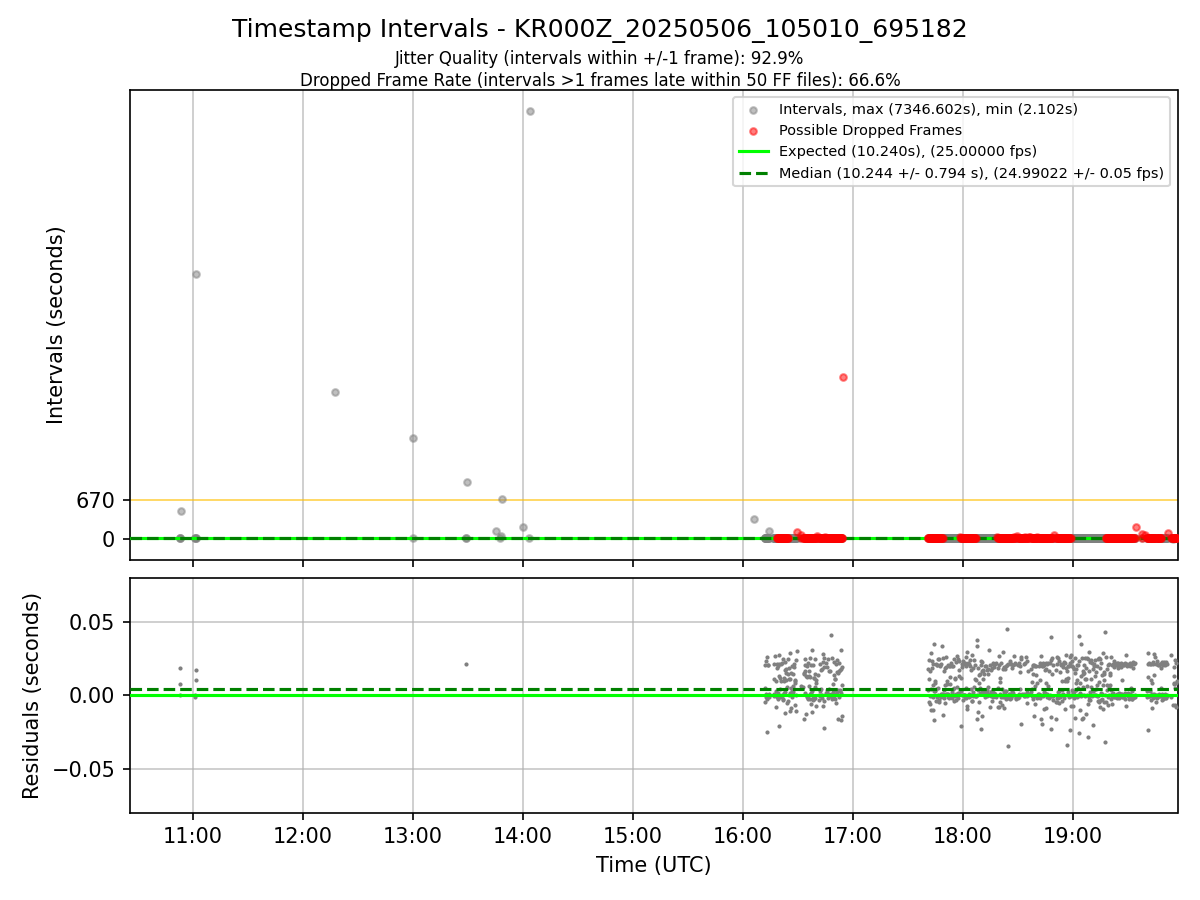1200x900 pixels.
Task: Click the 16:00 x-axis tick label
Action: tap(743, 834)
